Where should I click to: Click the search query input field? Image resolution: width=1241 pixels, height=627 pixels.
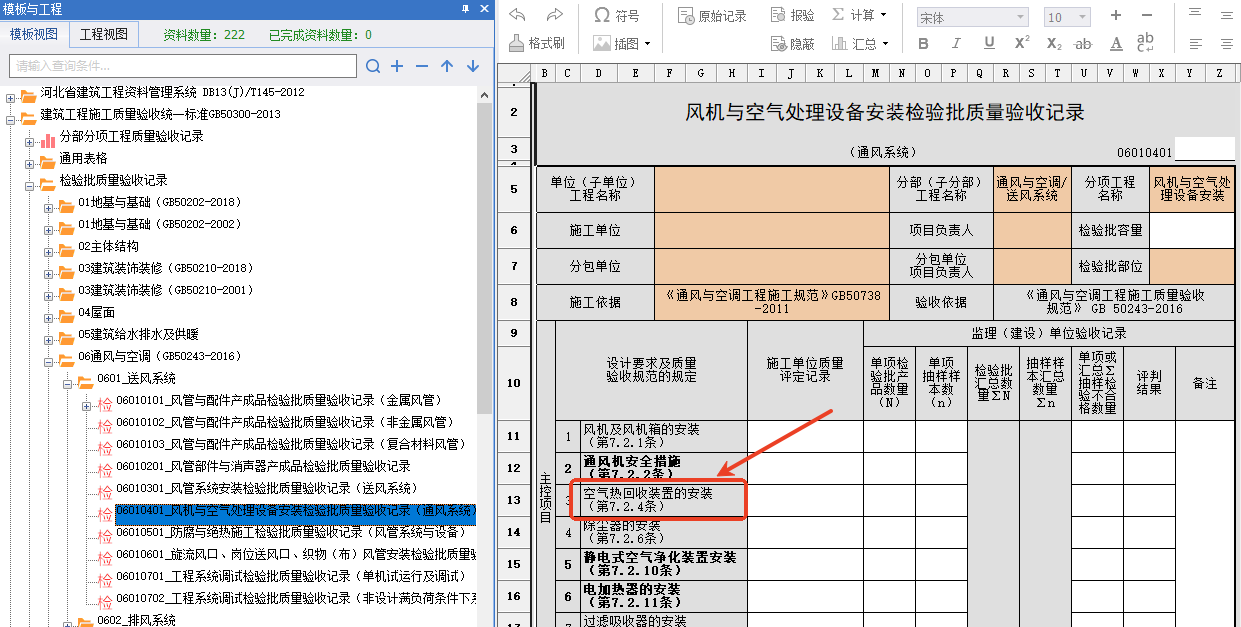183,66
